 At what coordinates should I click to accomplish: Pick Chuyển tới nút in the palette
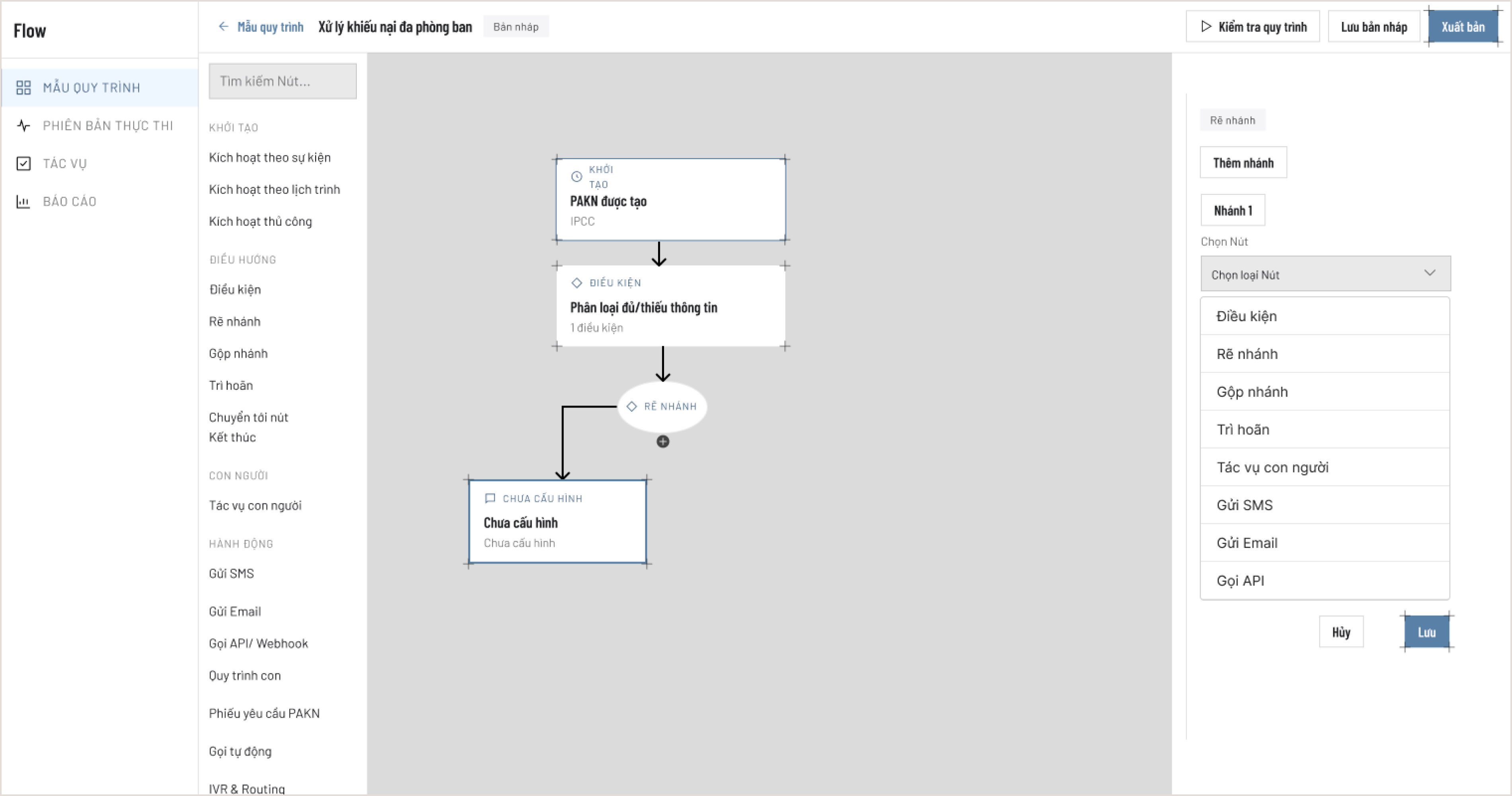(248, 418)
